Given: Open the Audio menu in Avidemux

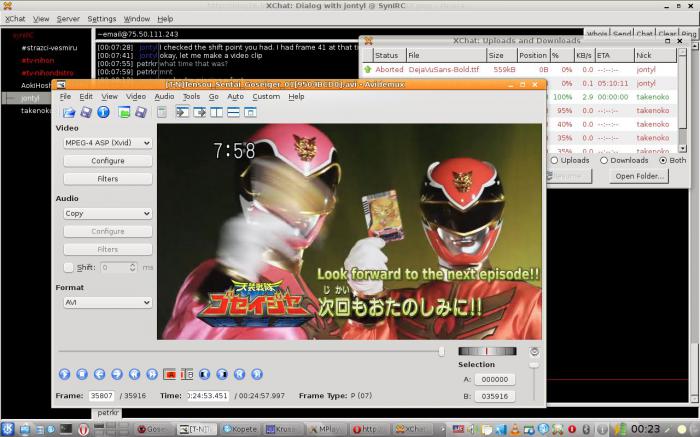Looking at the screenshot, I should point(164,96).
